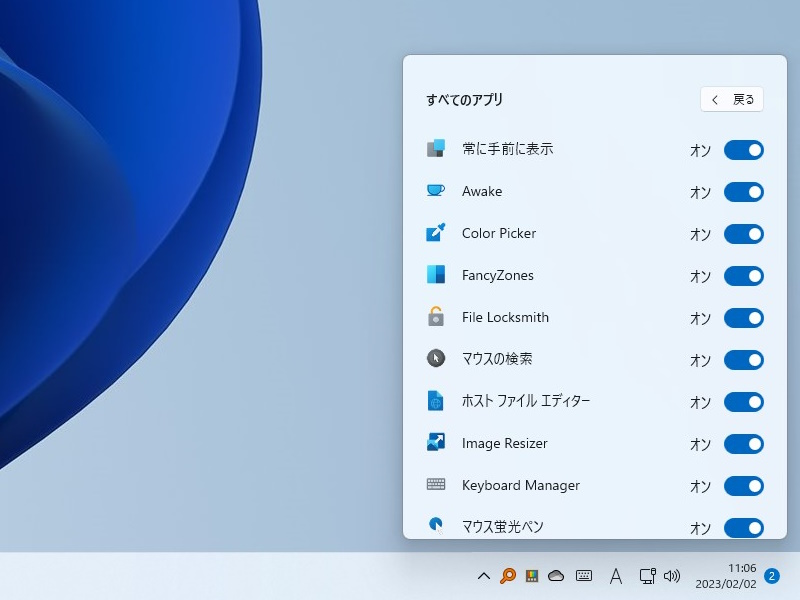Turn off ホスト ファイル エディター toggle
This screenshot has width=800, height=600.
[x=743, y=402]
